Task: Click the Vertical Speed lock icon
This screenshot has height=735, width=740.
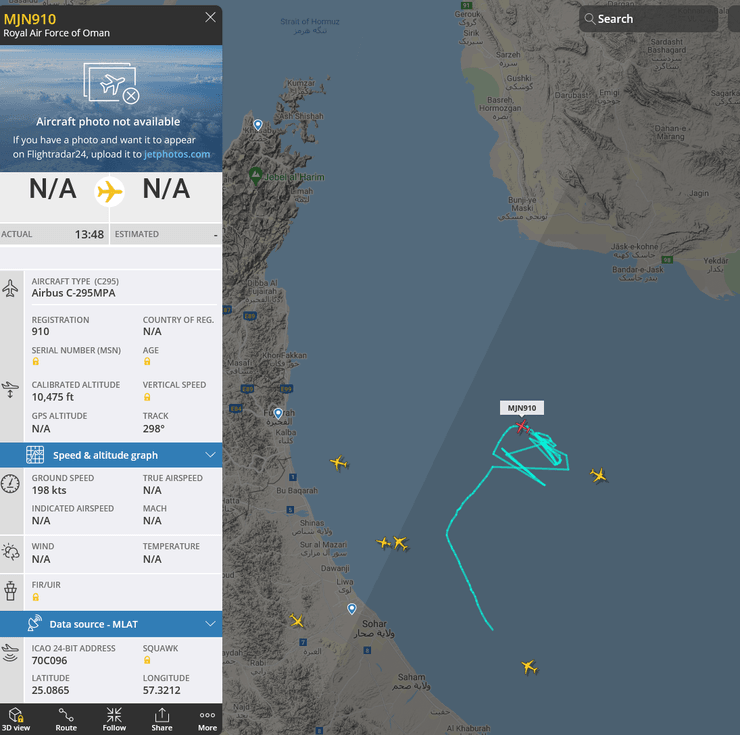Action: pos(147,397)
